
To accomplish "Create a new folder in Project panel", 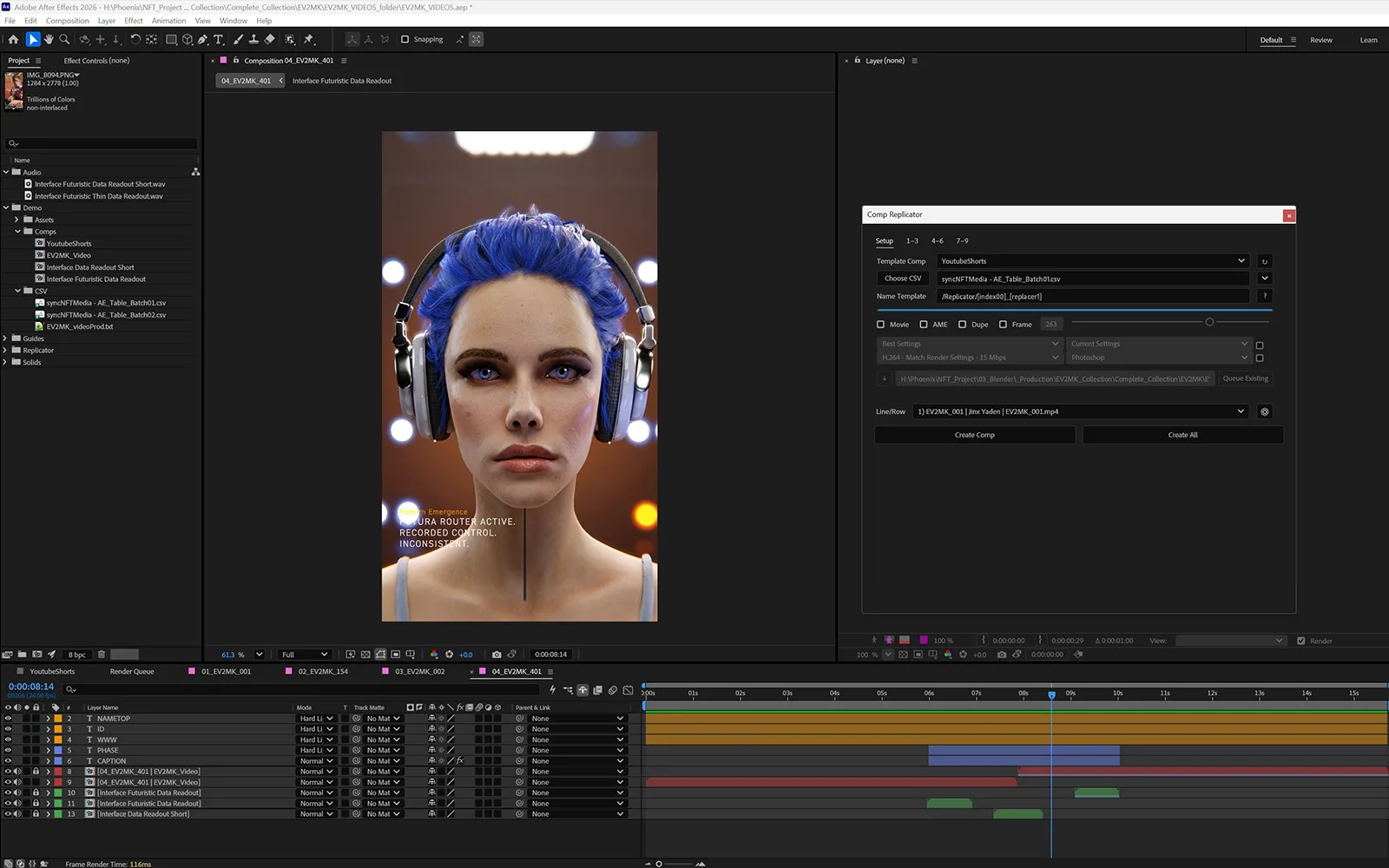I will tap(23, 654).
